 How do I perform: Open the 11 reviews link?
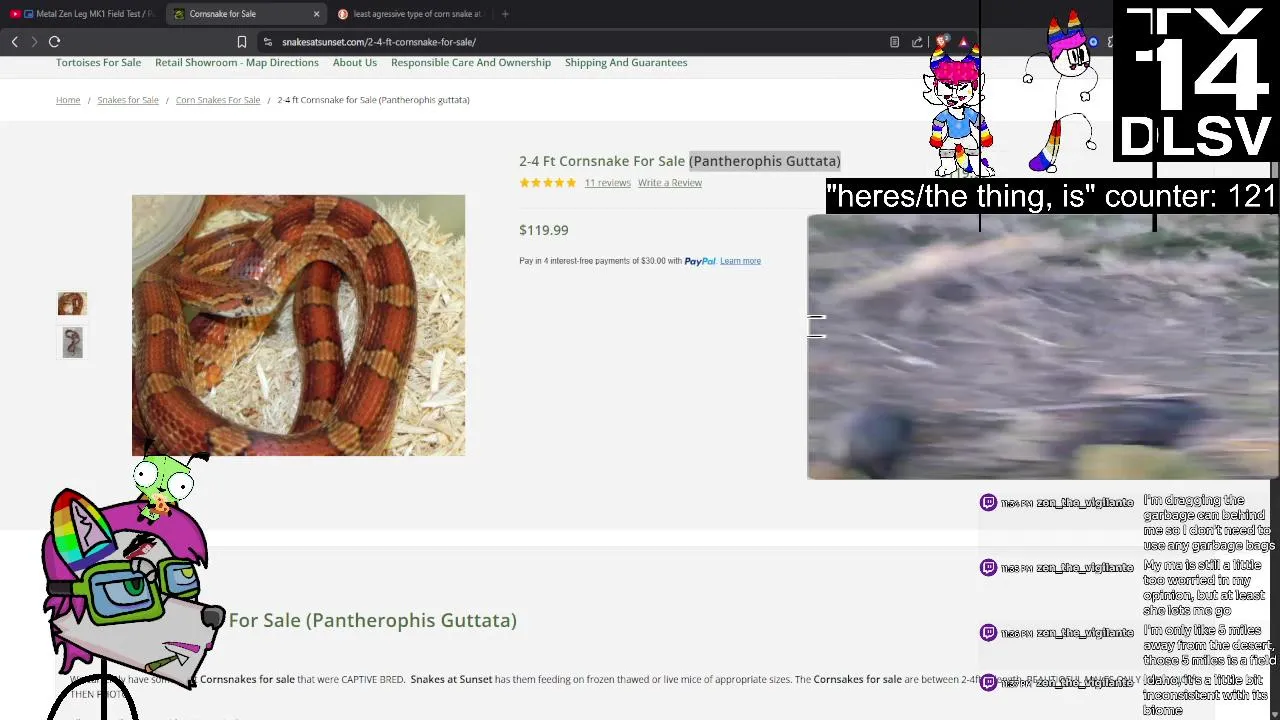coord(607,183)
